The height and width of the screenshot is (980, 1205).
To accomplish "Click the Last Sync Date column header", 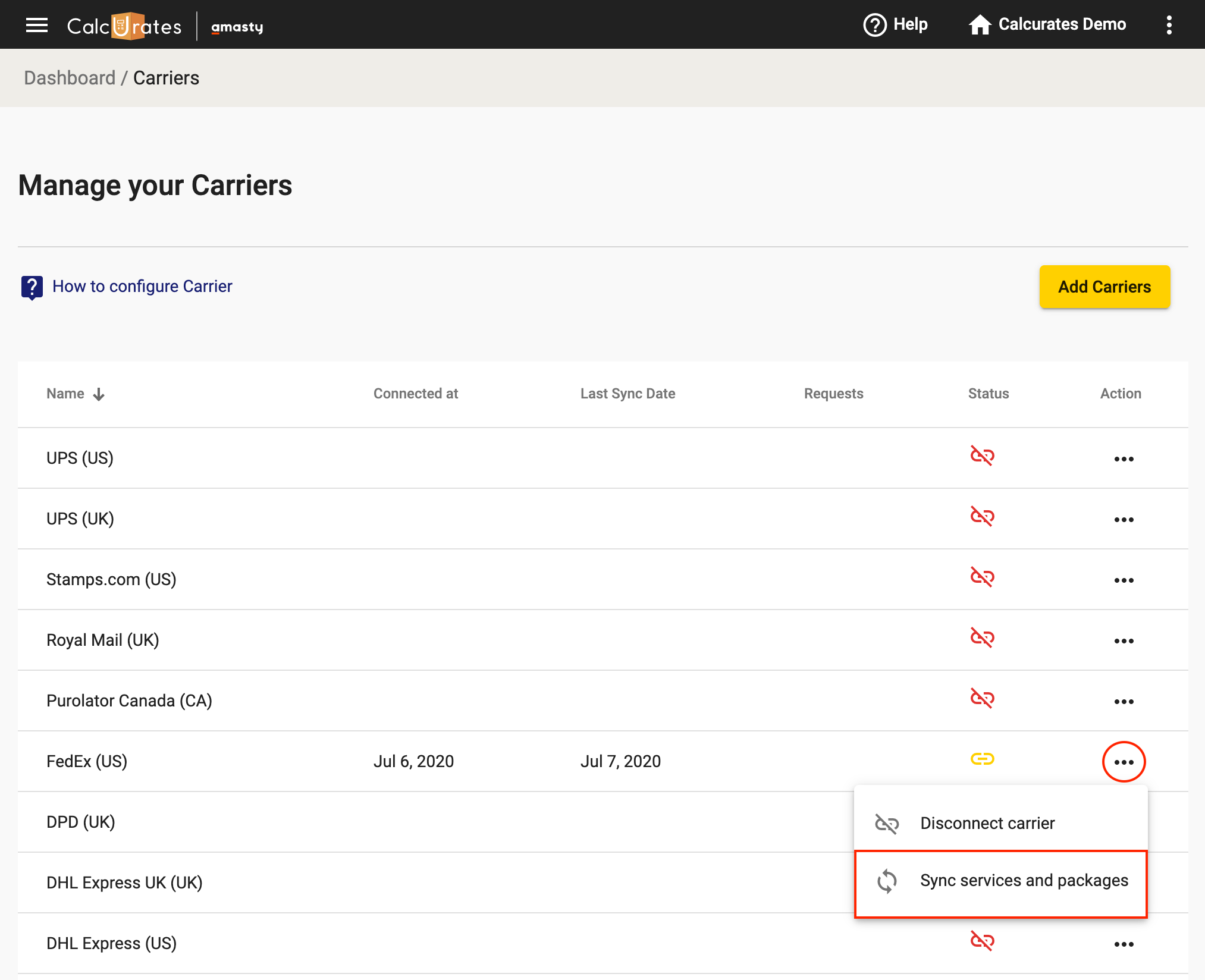I will click(627, 394).
